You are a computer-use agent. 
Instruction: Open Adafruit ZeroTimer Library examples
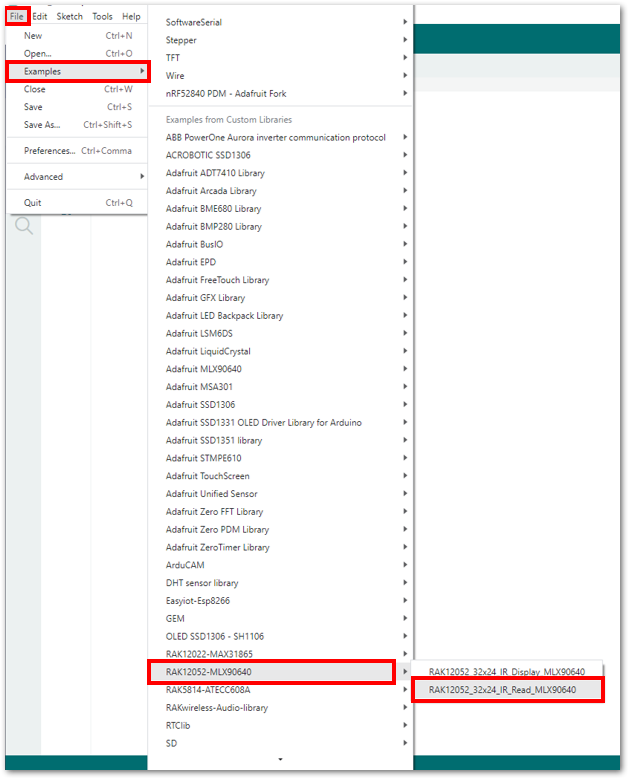[x=281, y=548]
